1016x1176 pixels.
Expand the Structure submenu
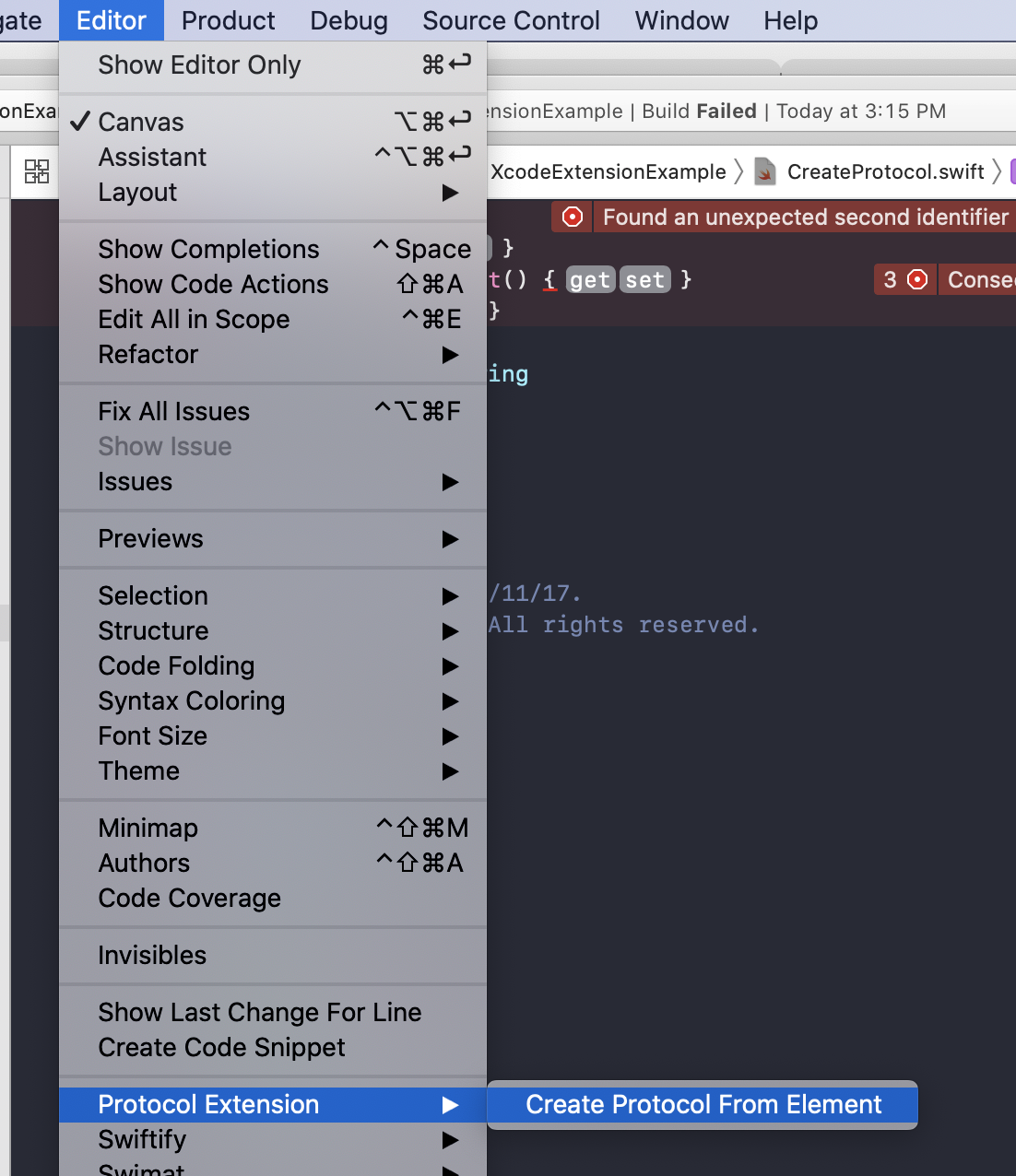tap(273, 631)
